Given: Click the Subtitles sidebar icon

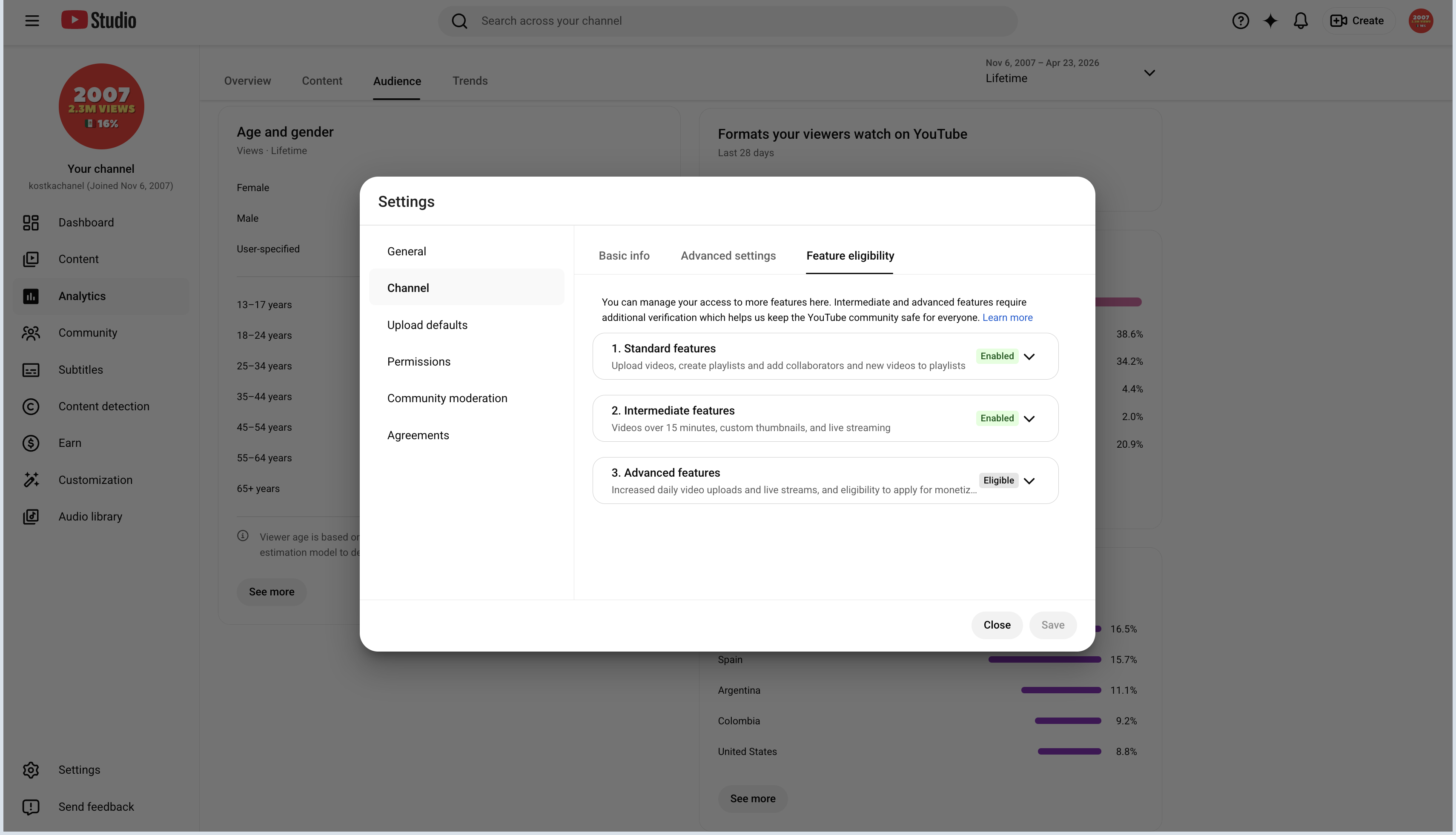Looking at the screenshot, I should (31, 370).
